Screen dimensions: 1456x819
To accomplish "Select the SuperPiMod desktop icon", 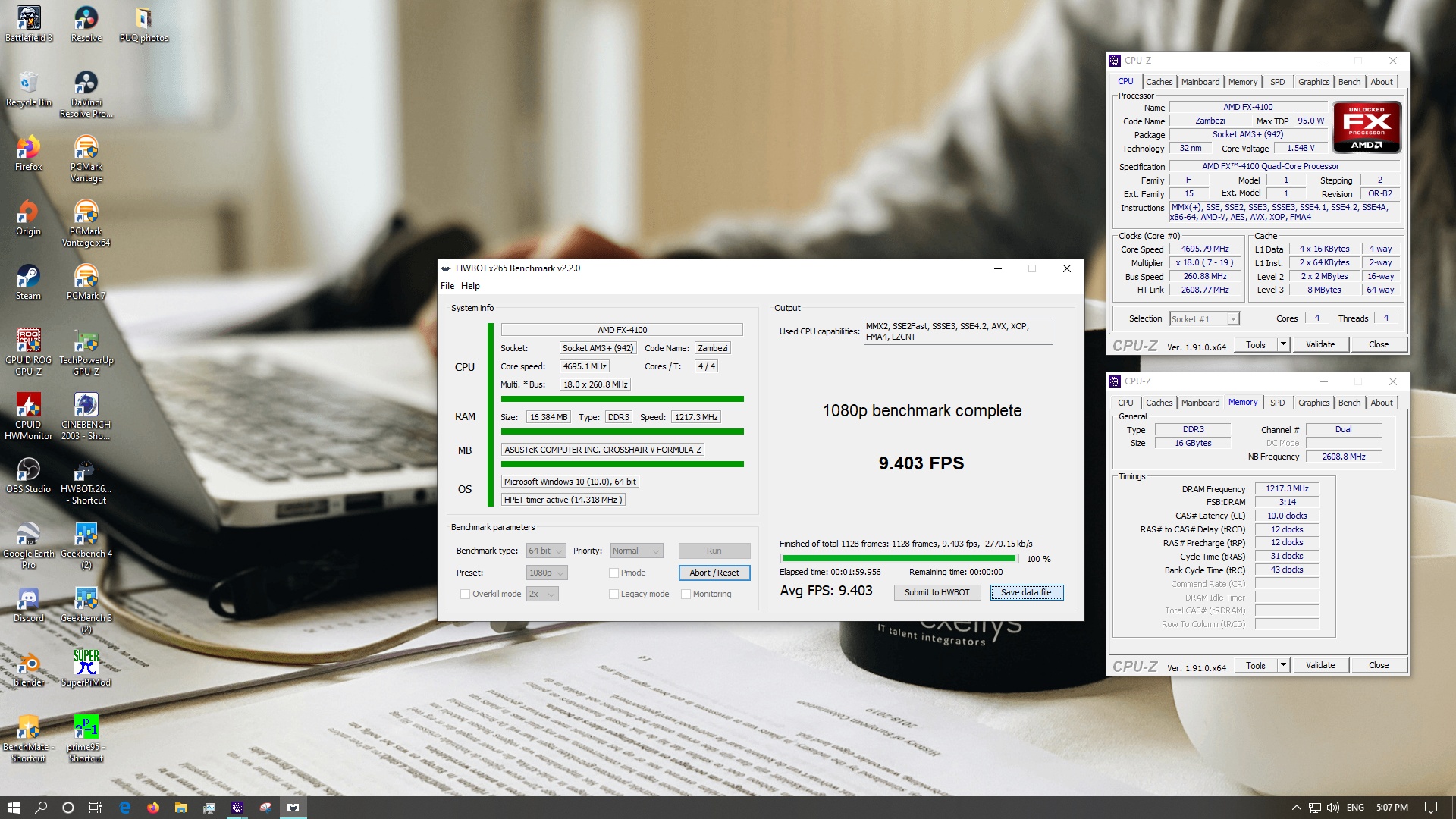I will [x=86, y=668].
